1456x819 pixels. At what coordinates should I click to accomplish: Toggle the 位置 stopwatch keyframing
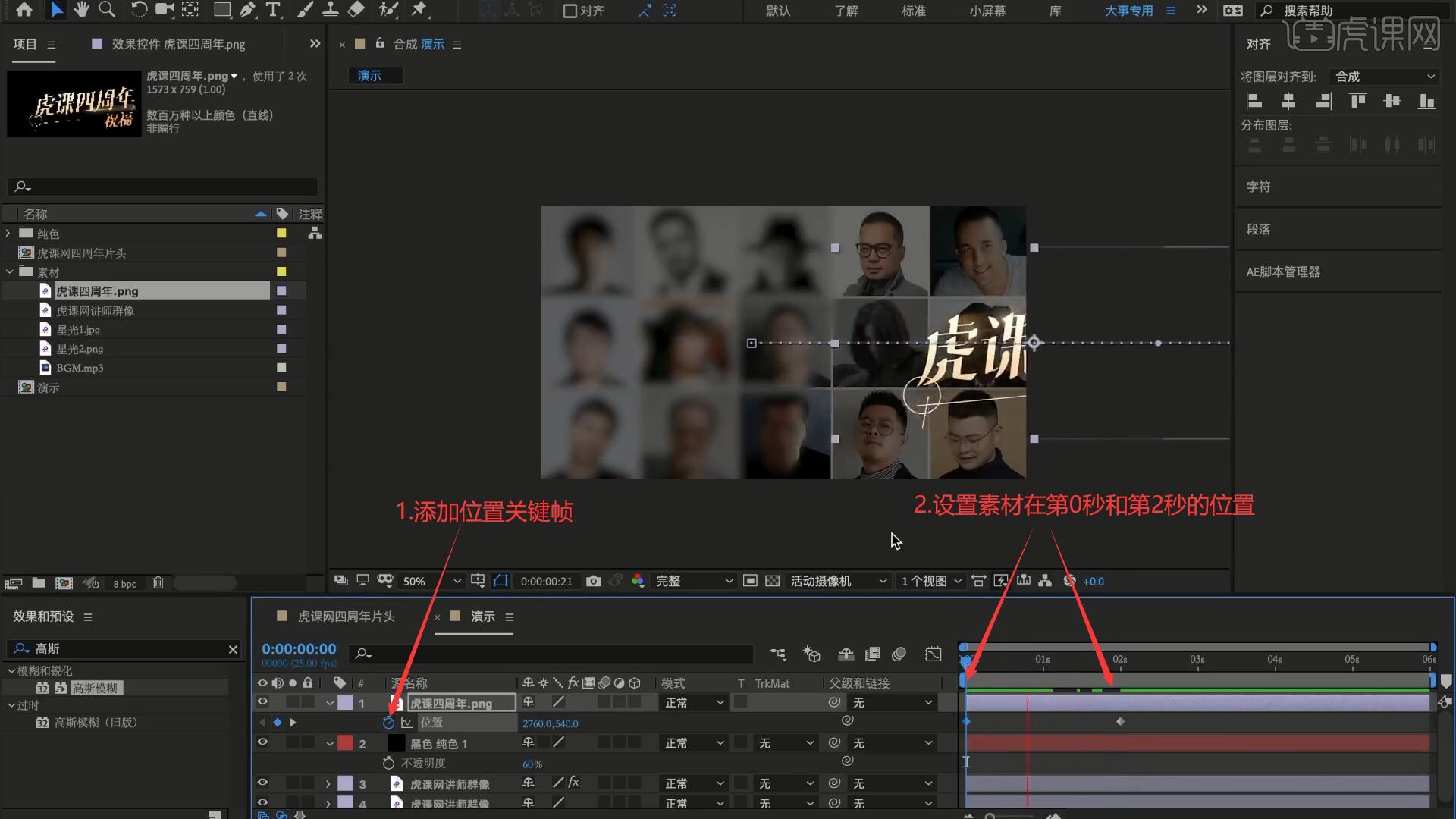(x=388, y=723)
